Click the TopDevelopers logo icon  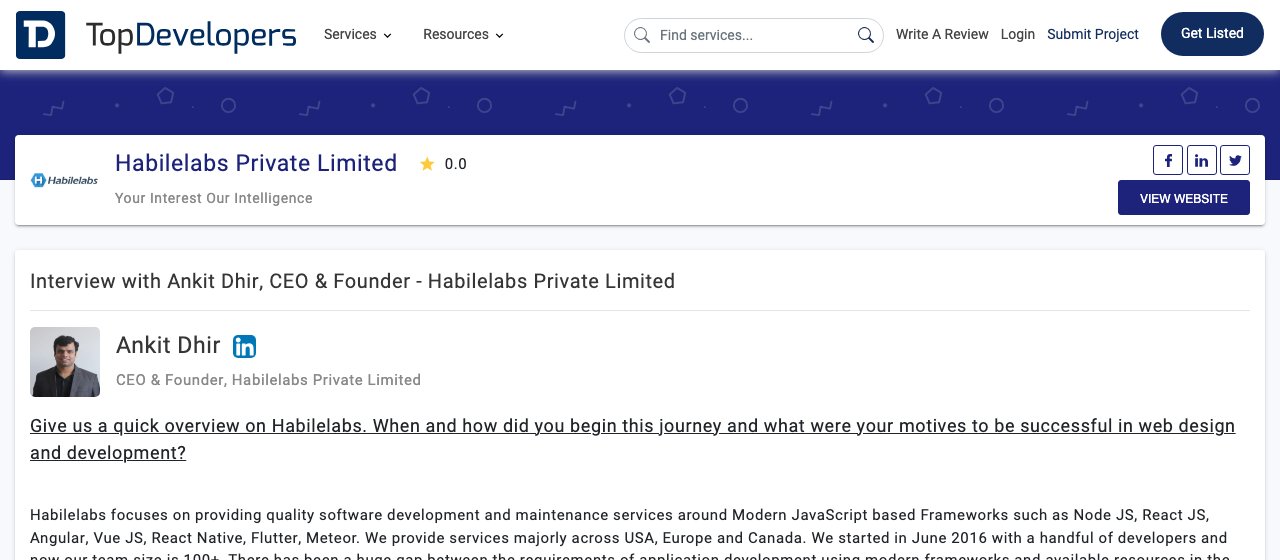(41, 35)
